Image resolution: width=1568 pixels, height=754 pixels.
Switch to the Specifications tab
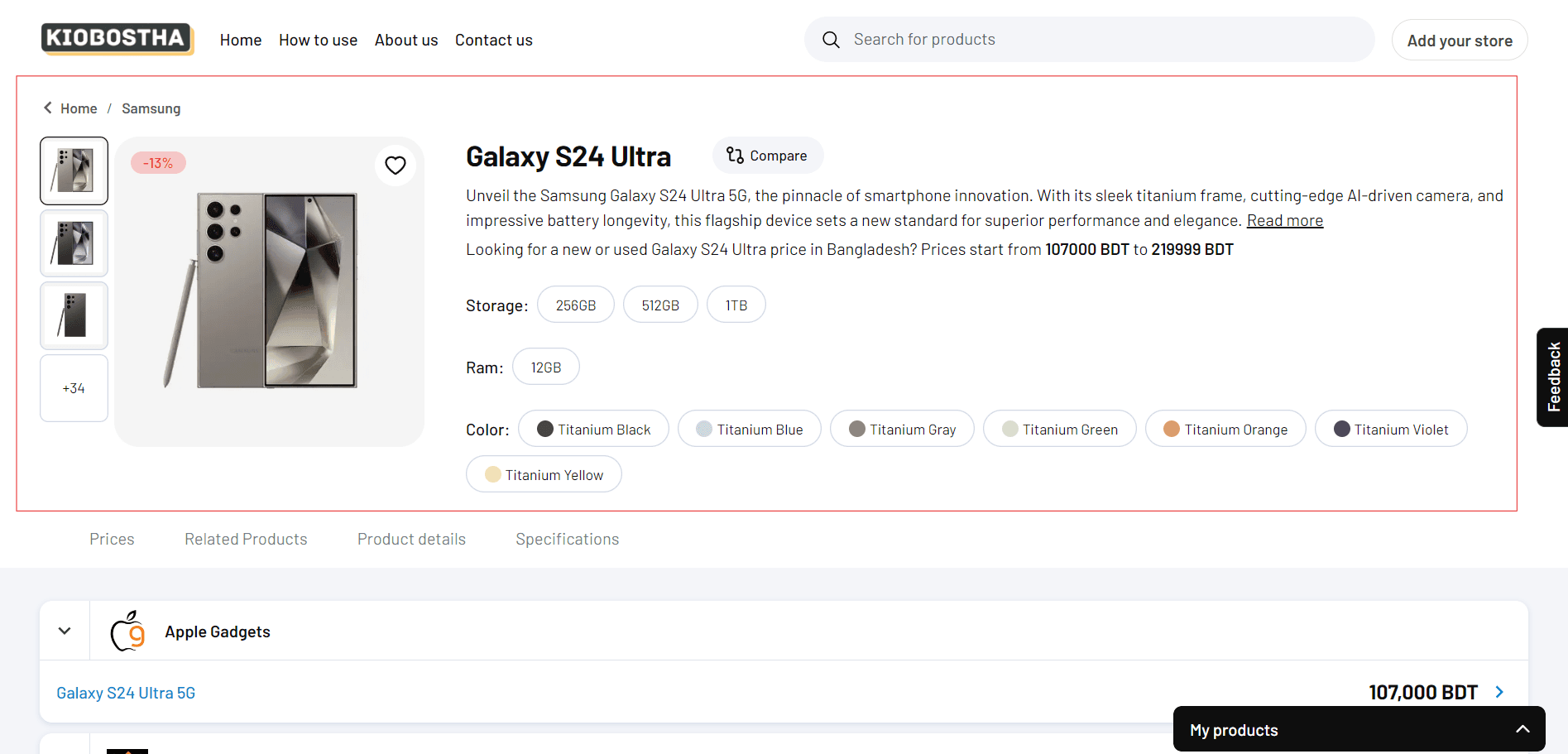pos(567,540)
